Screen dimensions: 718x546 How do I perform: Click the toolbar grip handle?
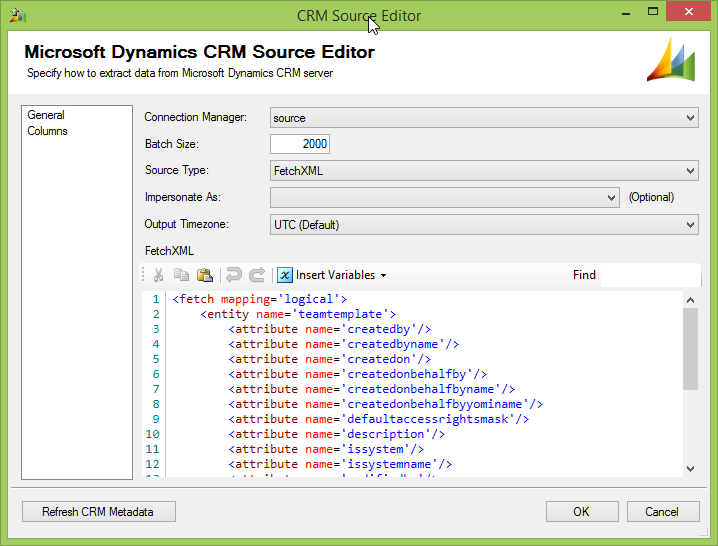click(x=143, y=275)
